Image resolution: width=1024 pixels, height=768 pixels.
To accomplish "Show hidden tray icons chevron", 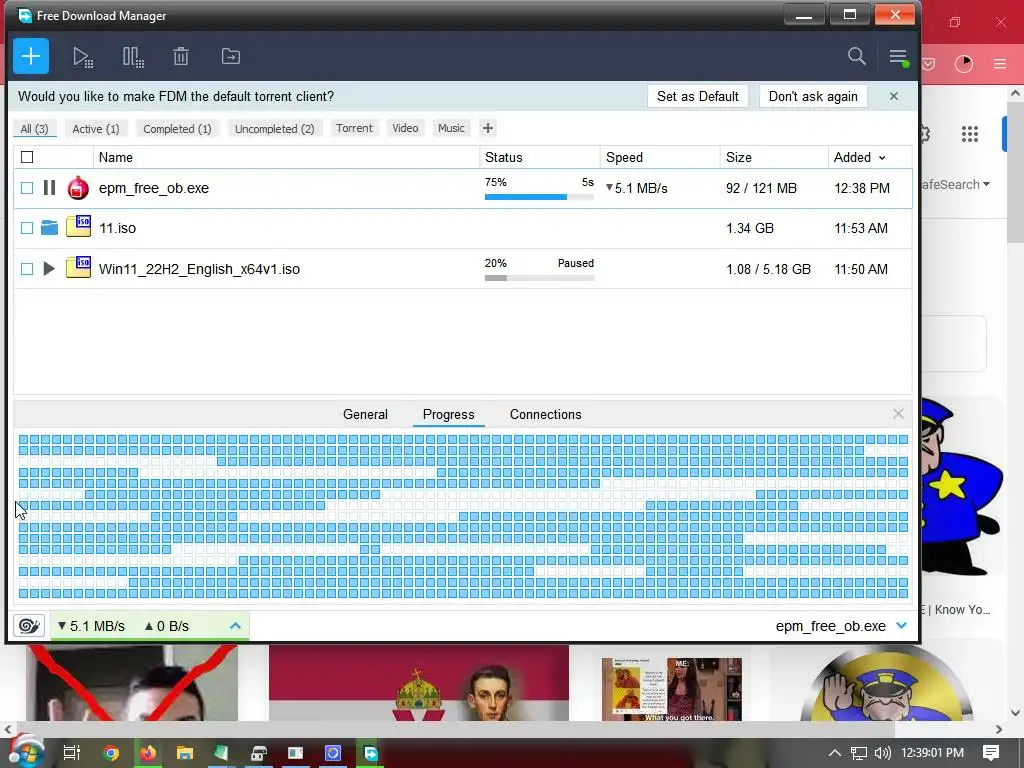I will [x=835, y=753].
